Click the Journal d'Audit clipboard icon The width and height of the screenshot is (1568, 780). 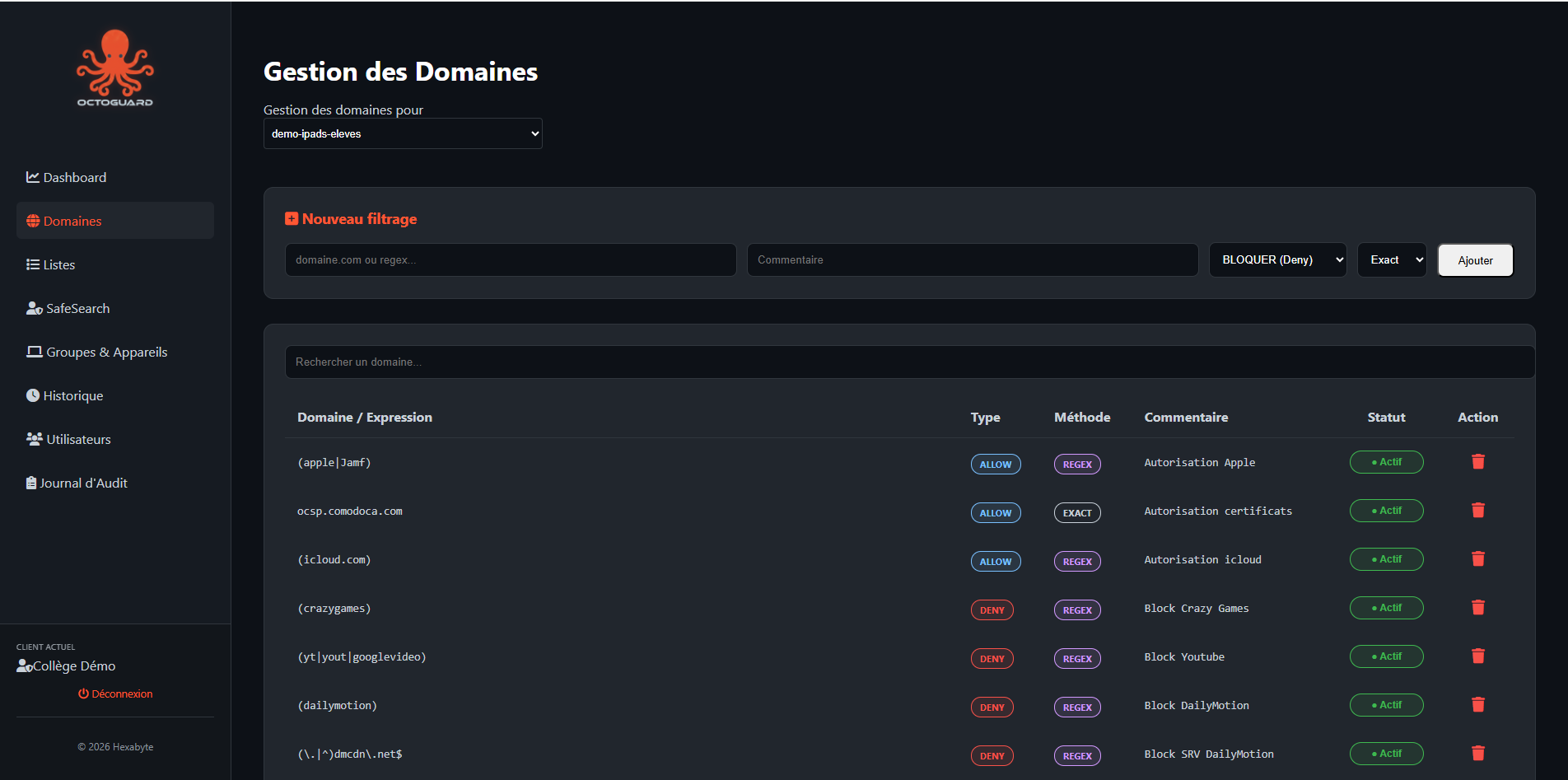pyautogui.click(x=31, y=483)
